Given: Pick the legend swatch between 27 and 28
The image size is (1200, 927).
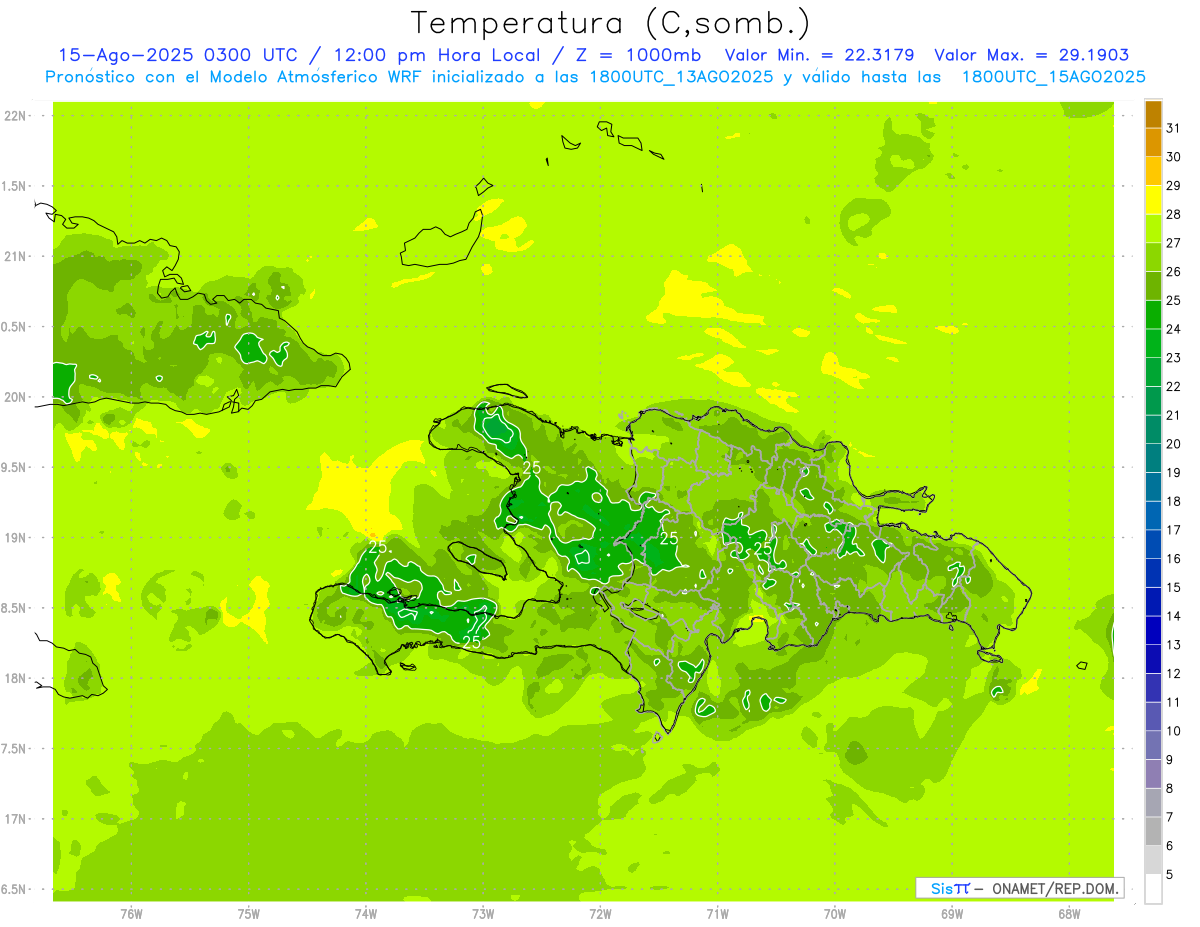Looking at the screenshot, I should (1153, 229).
